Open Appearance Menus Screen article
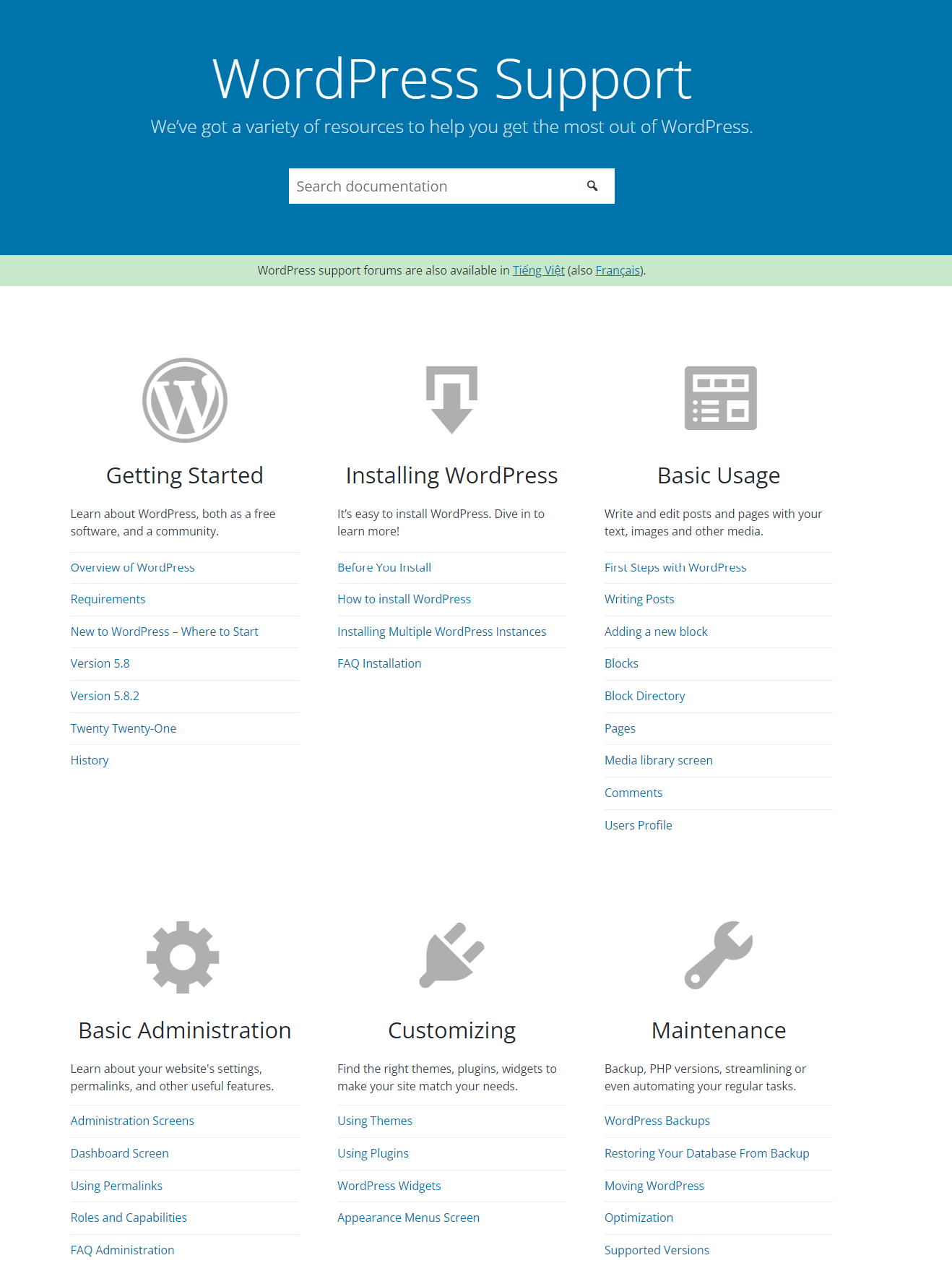Screen dimensions: 952x1284 point(408,1218)
